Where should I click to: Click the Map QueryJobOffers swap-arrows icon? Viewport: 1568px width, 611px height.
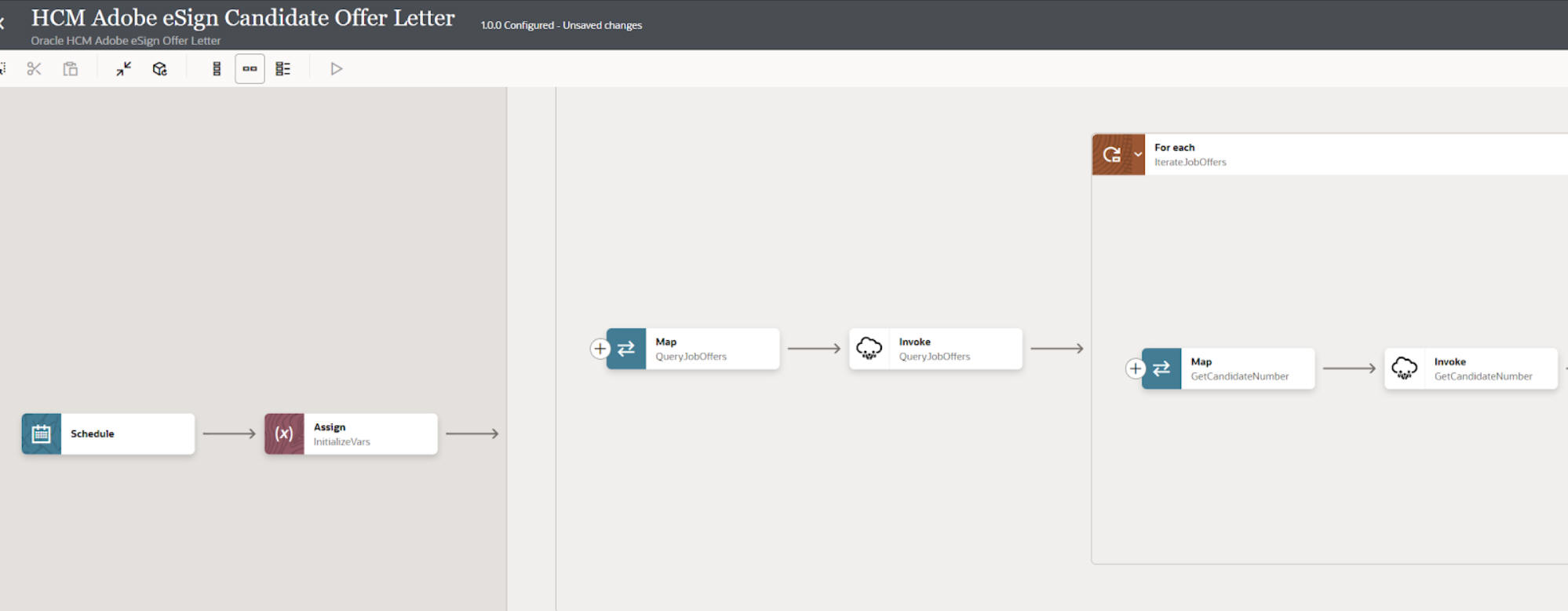click(626, 349)
